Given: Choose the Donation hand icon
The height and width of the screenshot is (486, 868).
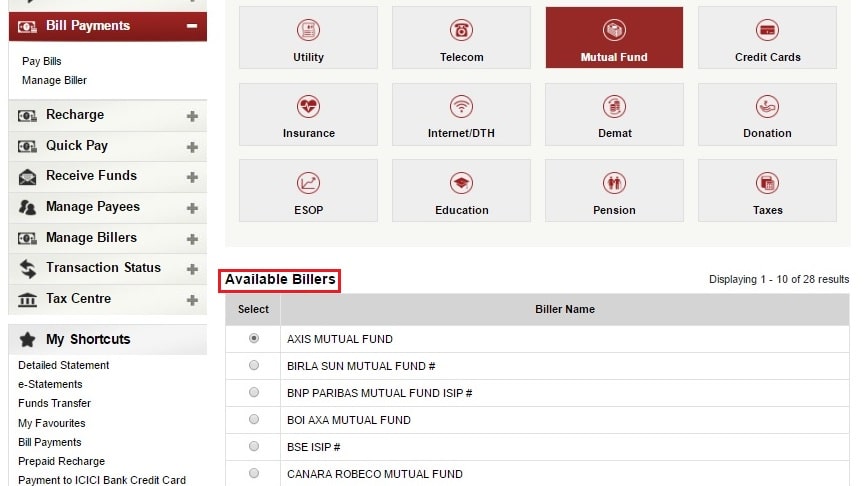Looking at the screenshot, I should [x=767, y=106].
